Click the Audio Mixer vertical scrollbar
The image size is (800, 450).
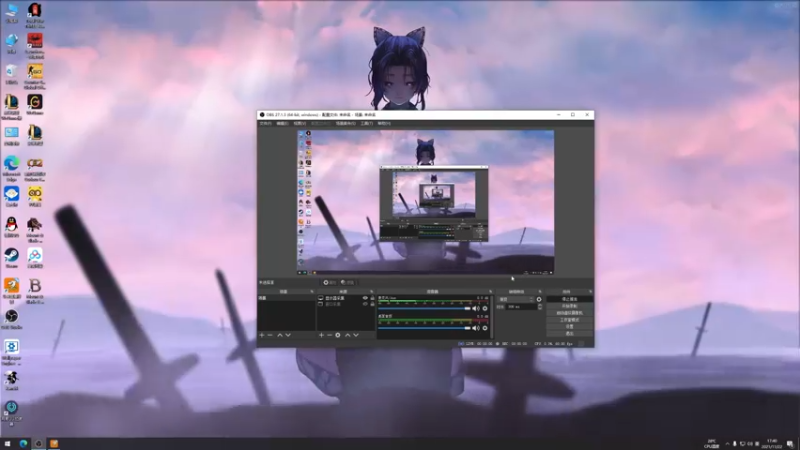[492, 317]
